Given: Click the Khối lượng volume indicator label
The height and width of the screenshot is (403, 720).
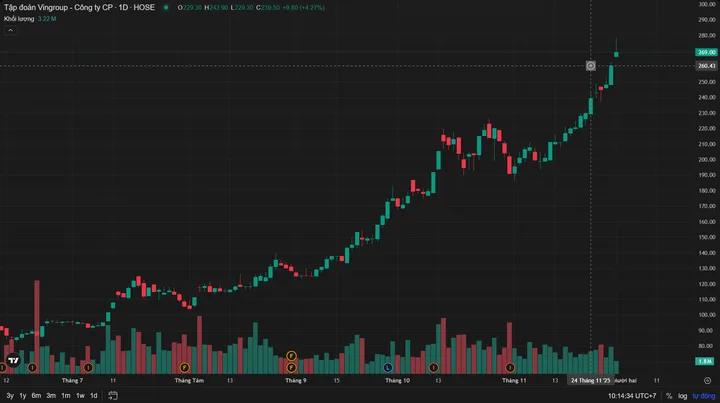Looking at the screenshot, I should [19, 19].
